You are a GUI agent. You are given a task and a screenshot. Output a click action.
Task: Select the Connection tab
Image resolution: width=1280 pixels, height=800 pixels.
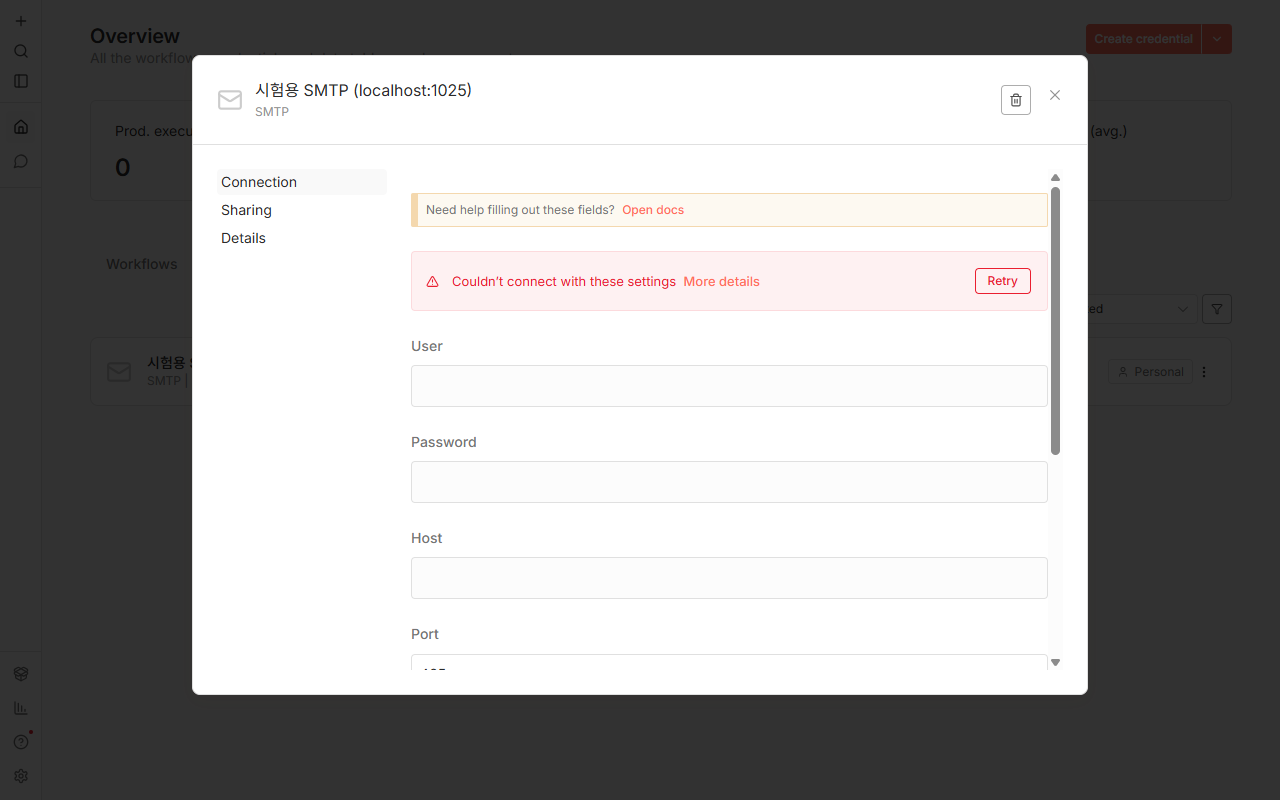click(x=302, y=182)
